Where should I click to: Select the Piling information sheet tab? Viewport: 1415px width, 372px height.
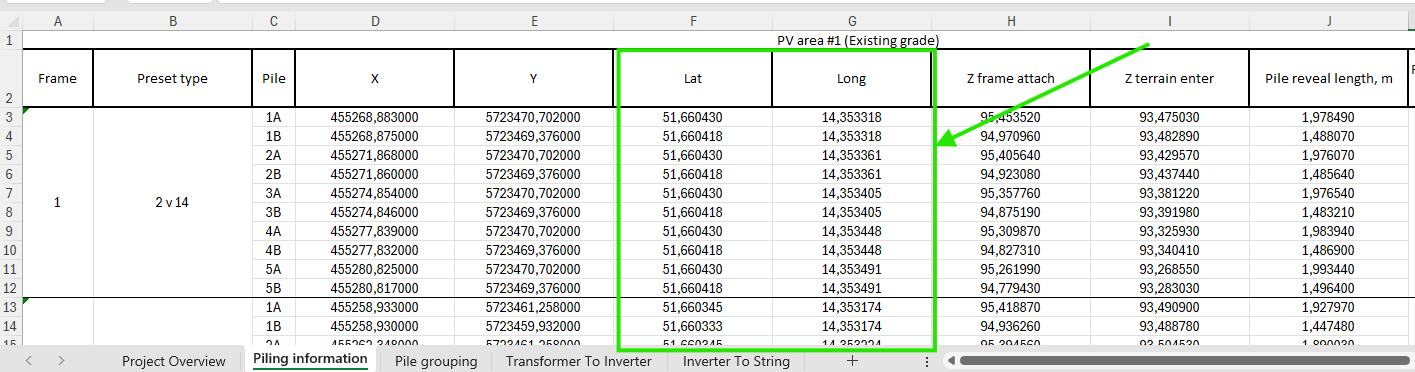coord(310,359)
